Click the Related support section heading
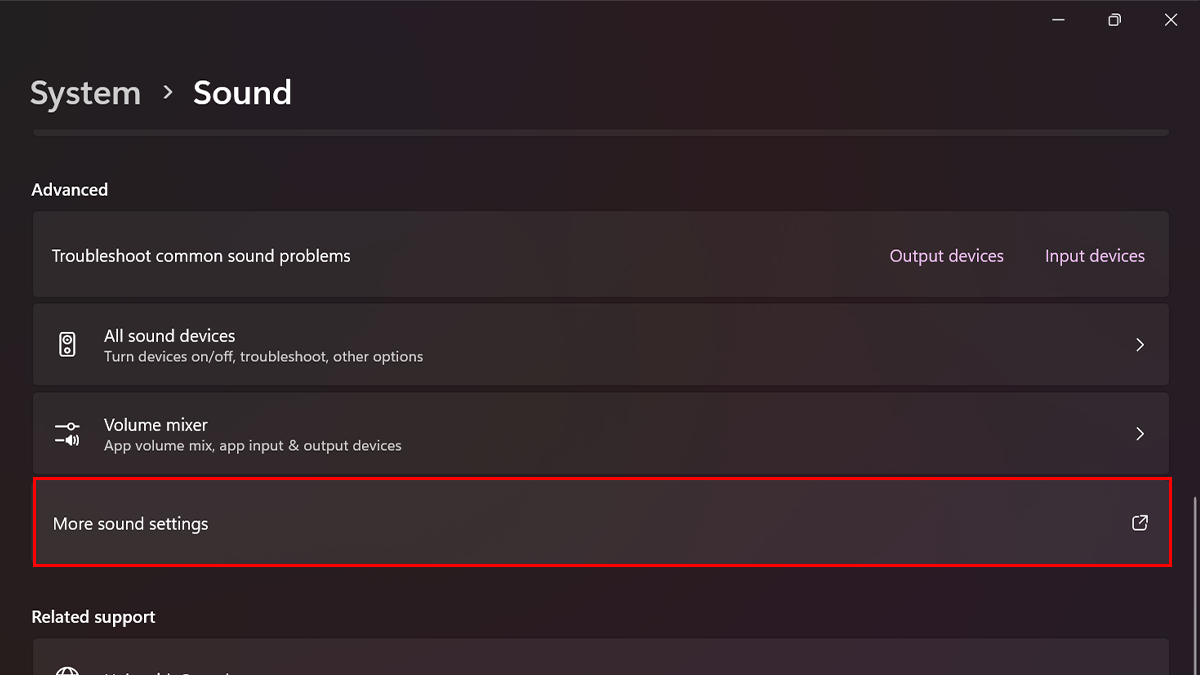The width and height of the screenshot is (1200, 675). coord(93,617)
